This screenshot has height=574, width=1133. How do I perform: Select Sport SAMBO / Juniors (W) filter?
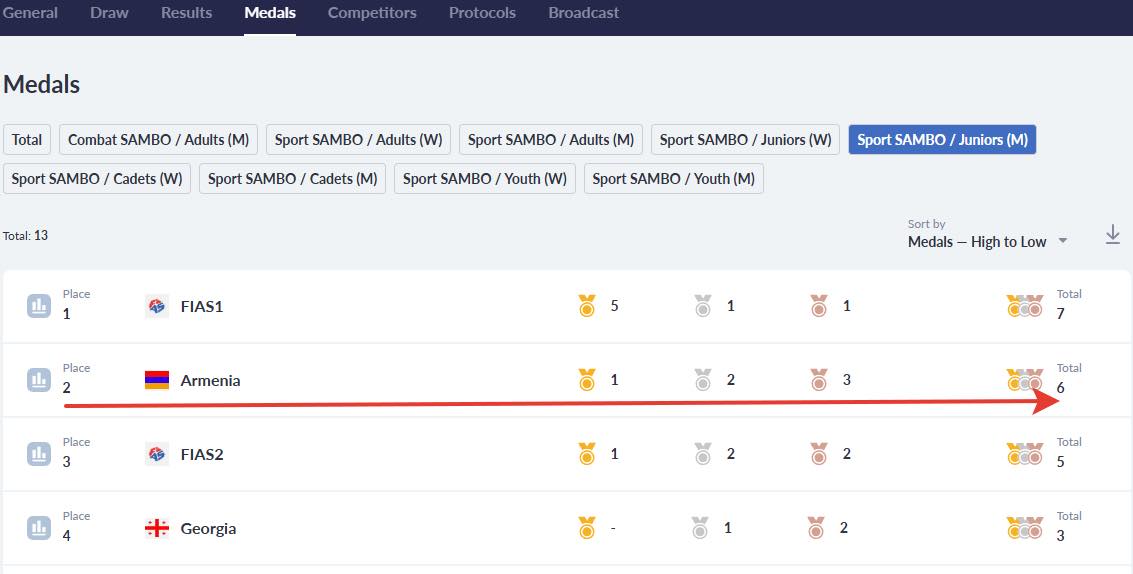coord(745,140)
